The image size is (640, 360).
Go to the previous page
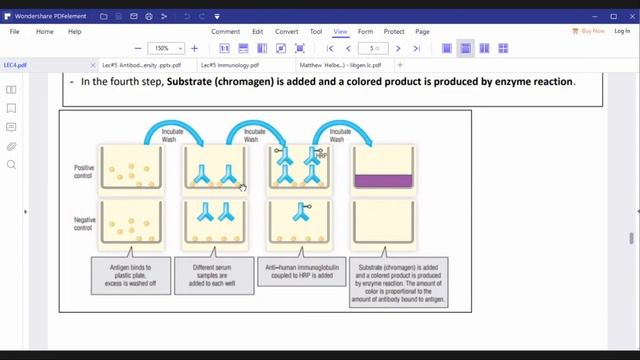348,49
